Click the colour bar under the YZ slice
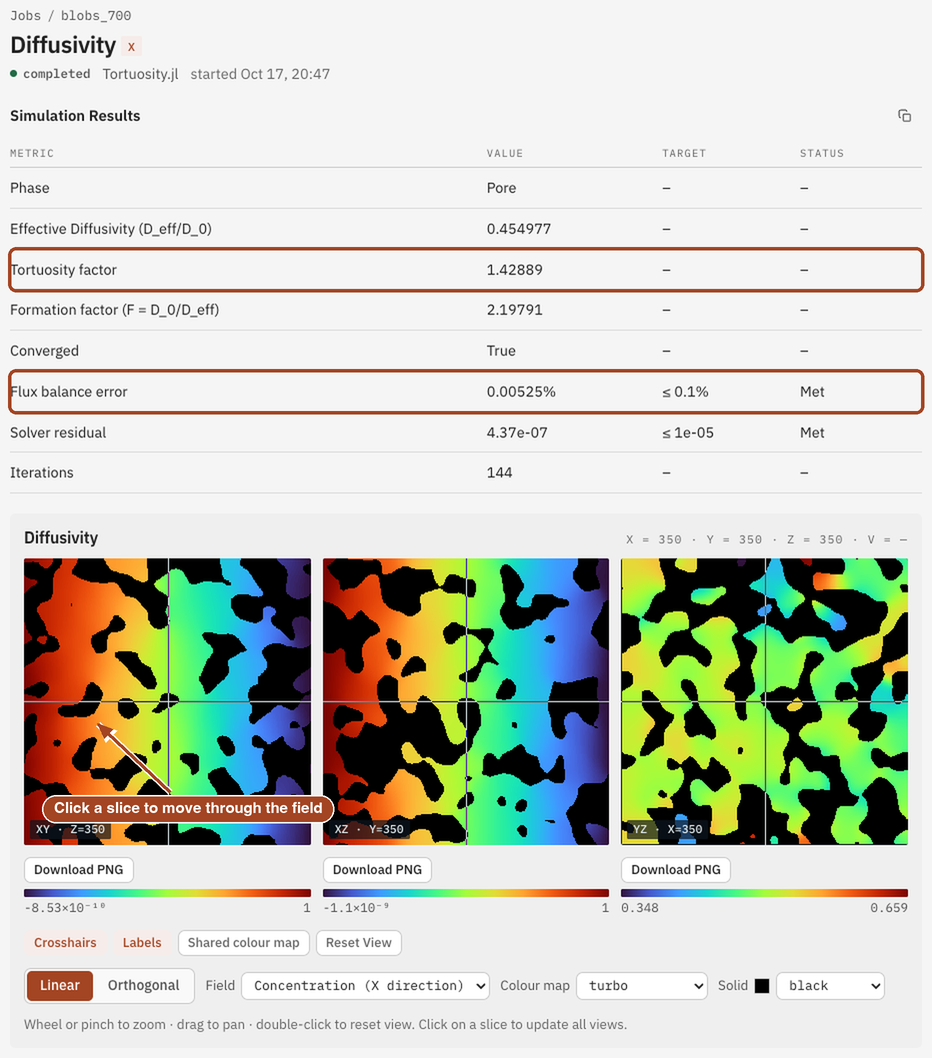 click(x=765, y=893)
